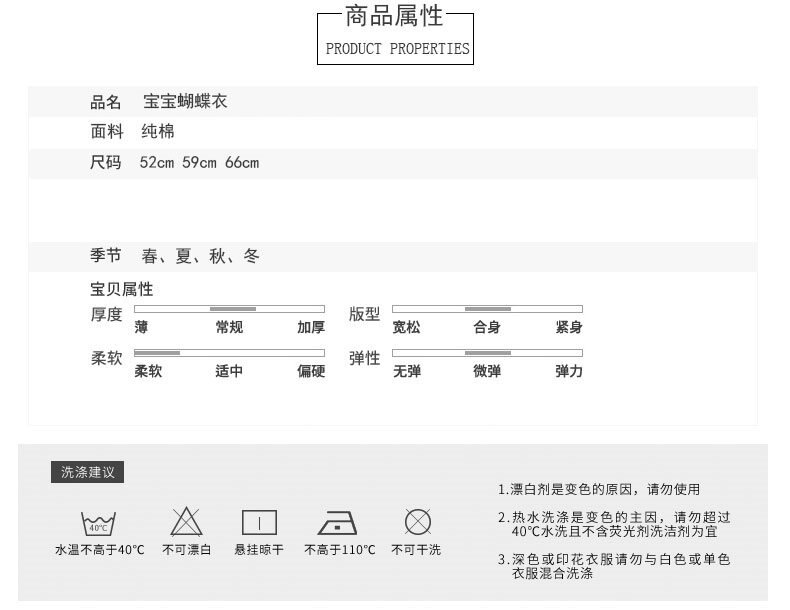This screenshot has width=790, height=610.
Task: Click the 不高于110°C caption
Action: (x=340, y=550)
